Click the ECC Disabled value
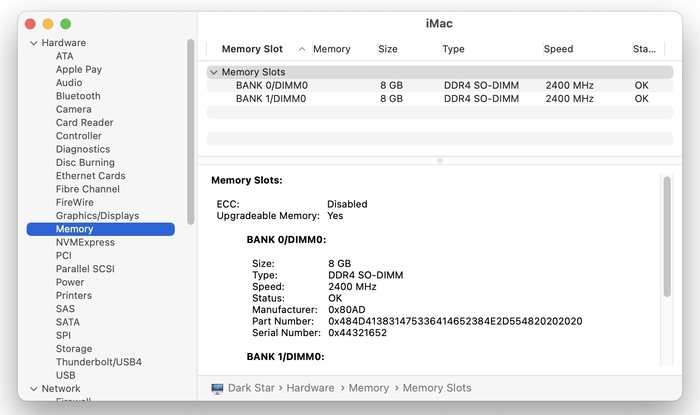This screenshot has width=700, height=415. click(x=347, y=204)
